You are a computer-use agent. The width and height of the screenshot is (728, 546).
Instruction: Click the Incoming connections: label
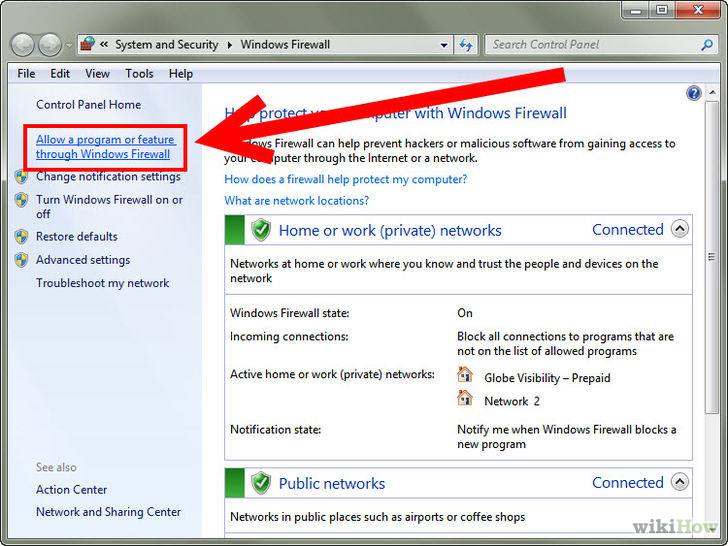pos(289,336)
